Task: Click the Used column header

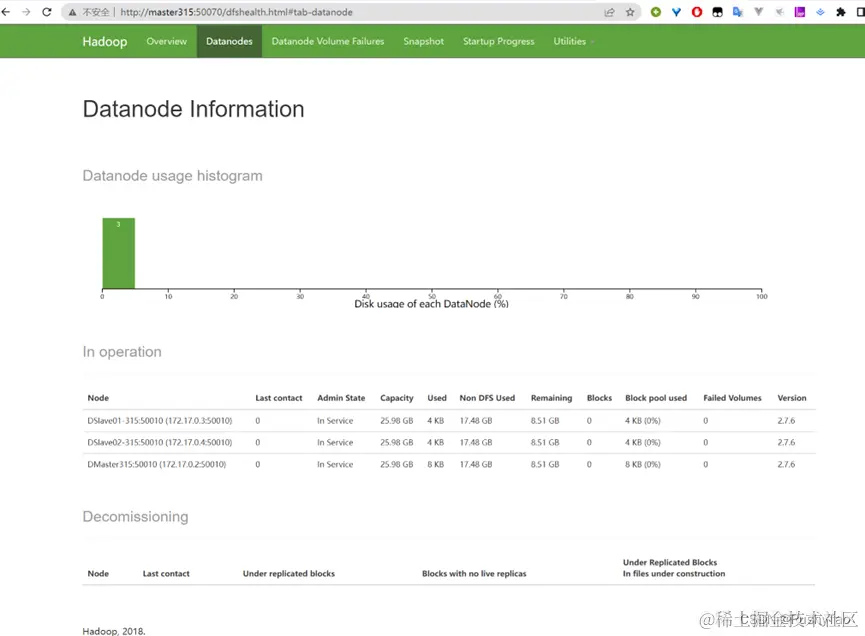Action: pos(437,398)
